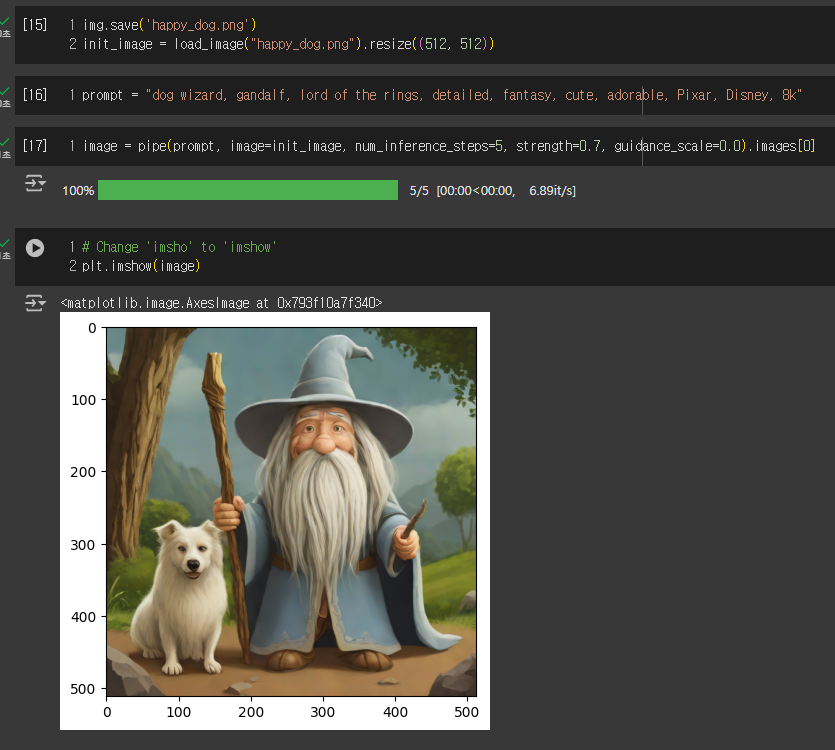Viewport: 835px width, 750px height.
Task: Click the green checkmark beside the imshow cell
Action: 5,243
